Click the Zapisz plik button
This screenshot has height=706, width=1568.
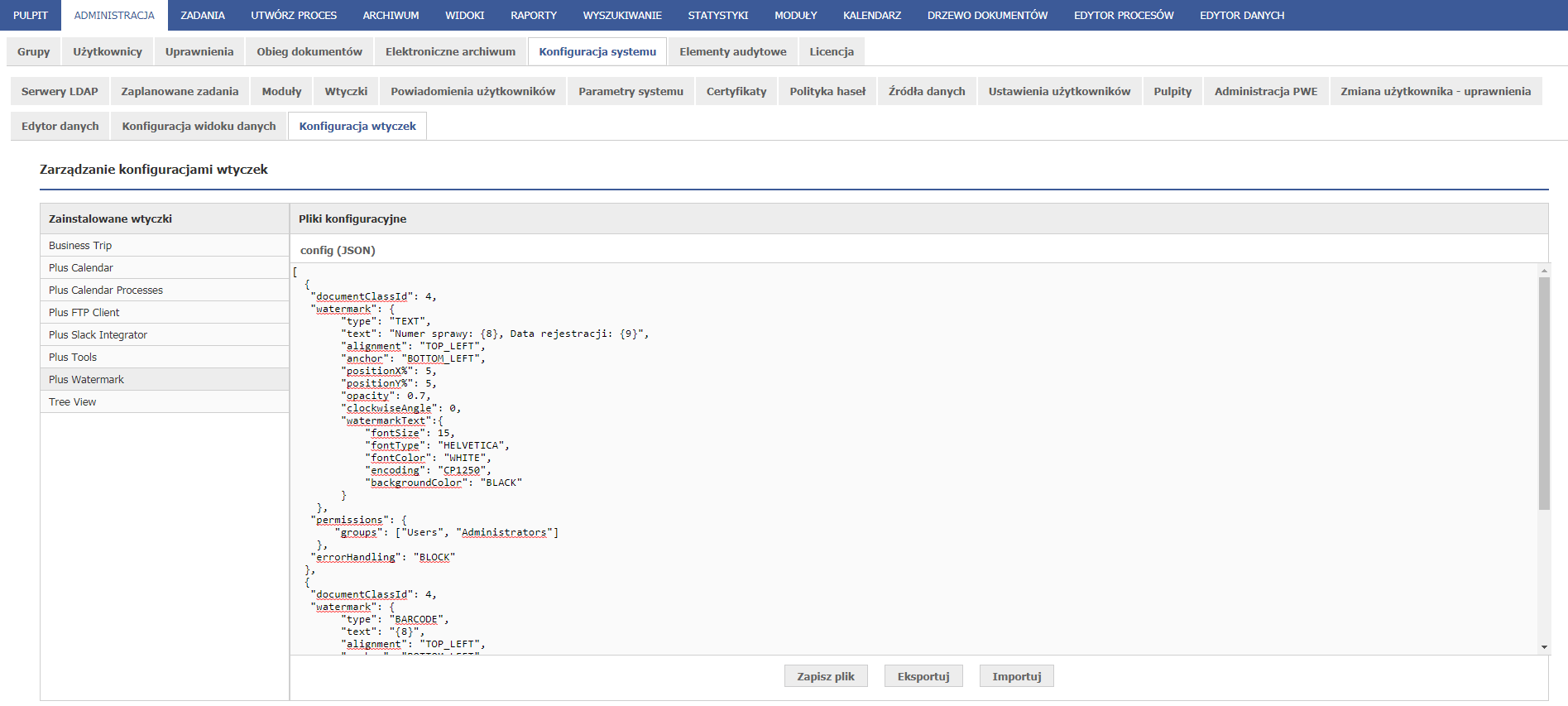tap(825, 676)
